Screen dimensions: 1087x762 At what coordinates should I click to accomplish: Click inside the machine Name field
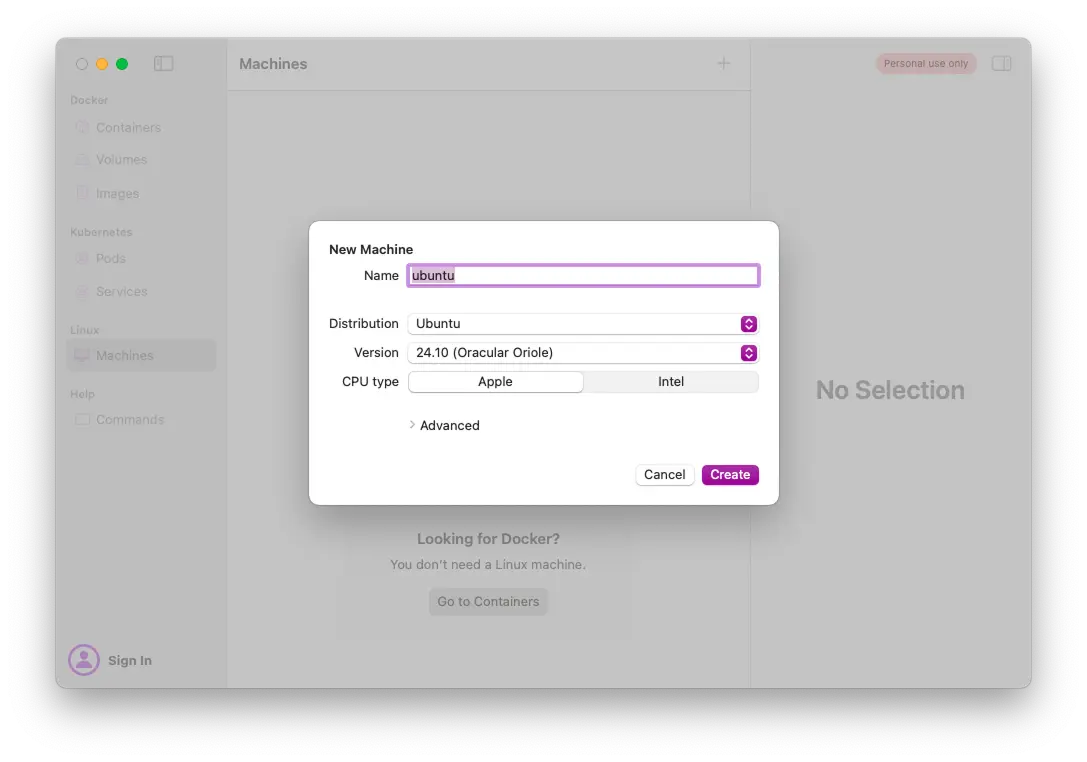coord(583,275)
